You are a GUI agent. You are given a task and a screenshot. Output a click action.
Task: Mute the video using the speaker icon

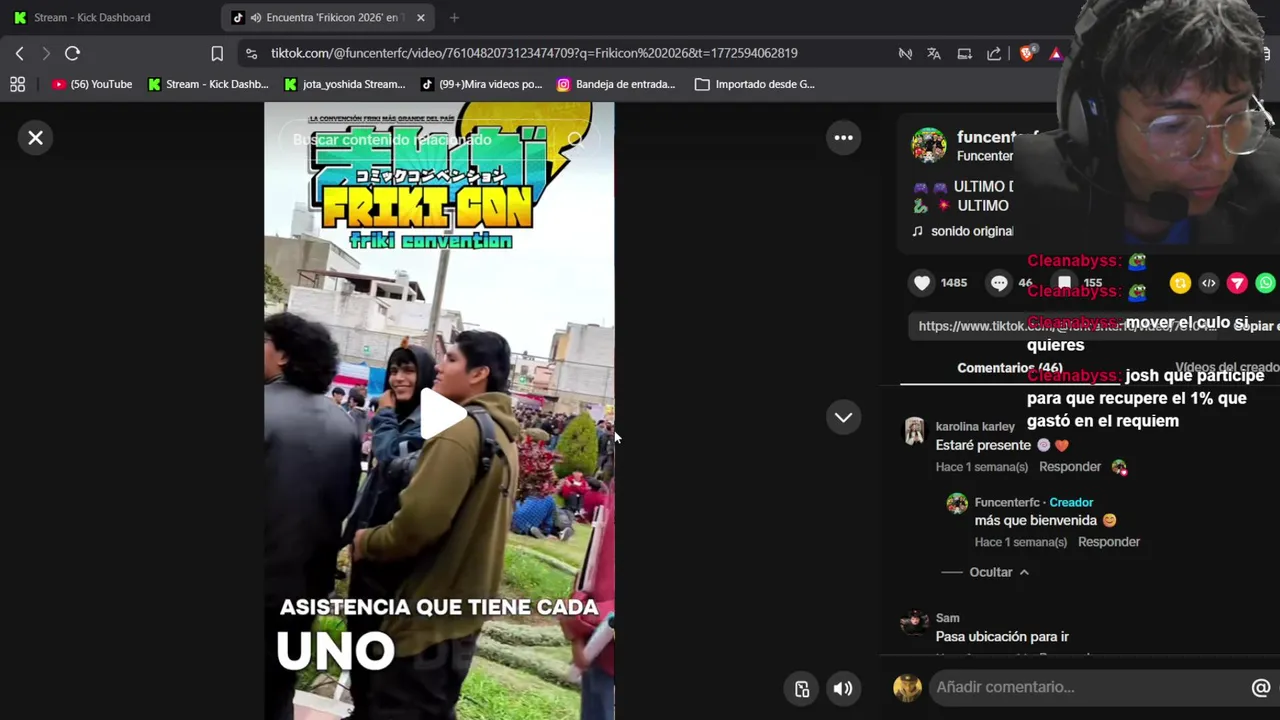tap(843, 688)
